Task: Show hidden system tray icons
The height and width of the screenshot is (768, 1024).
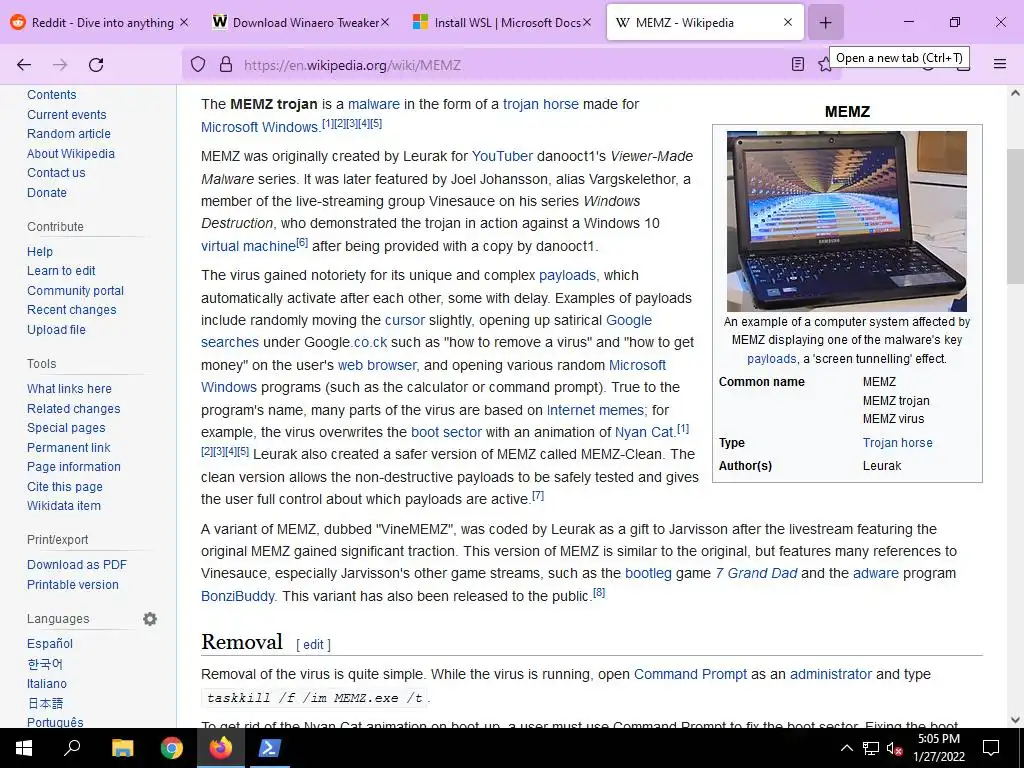Action: (x=846, y=748)
